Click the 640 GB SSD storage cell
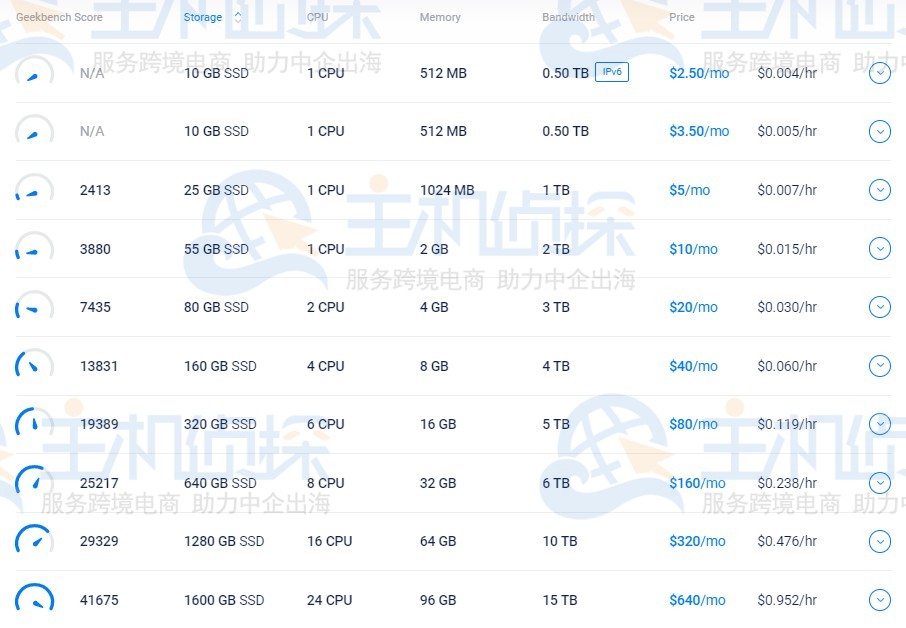Viewport: 906px width, 628px height. click(x=220, y=484)
